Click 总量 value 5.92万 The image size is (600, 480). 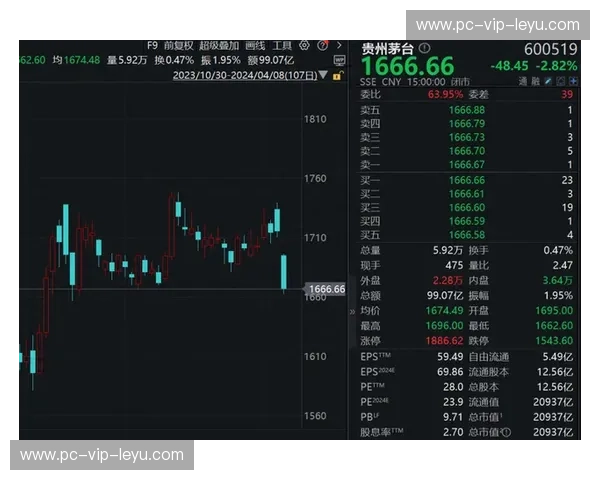pyautogui.click(x=448, y=250)
